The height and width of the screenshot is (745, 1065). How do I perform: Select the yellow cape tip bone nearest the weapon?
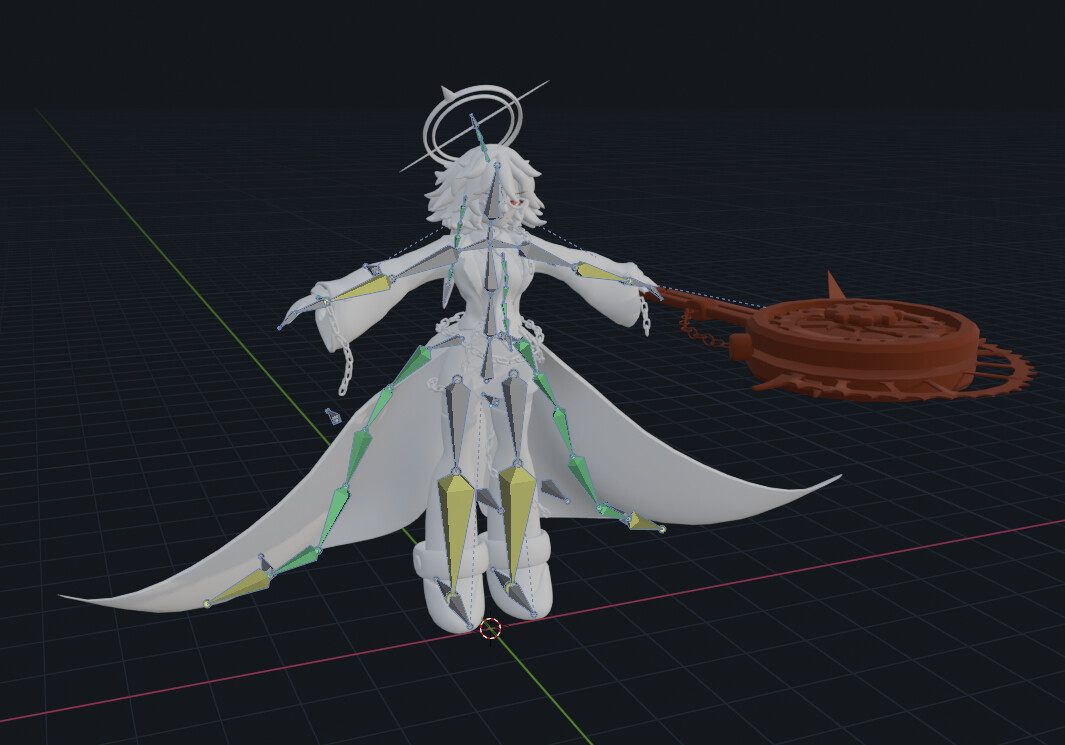[645, 523]
